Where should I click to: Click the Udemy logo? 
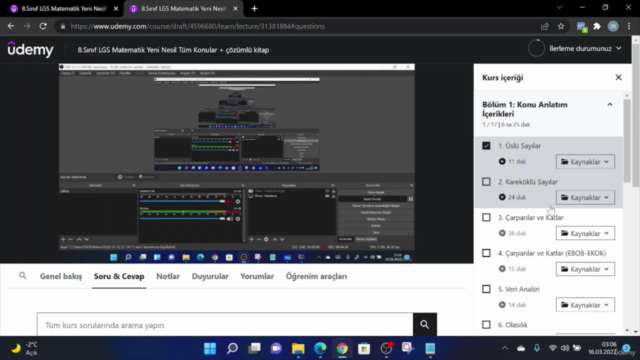[x=31, y=49]
